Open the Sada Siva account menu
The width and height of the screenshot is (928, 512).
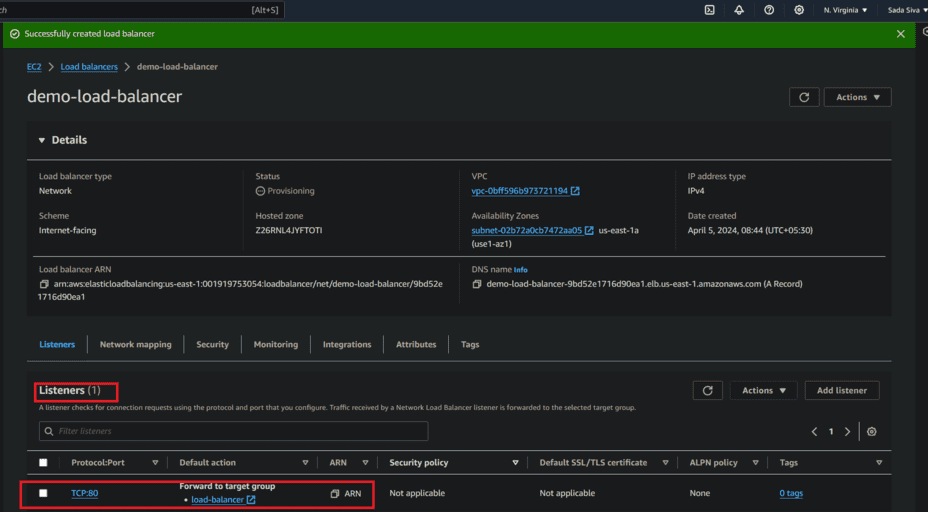tap(907, 10)
